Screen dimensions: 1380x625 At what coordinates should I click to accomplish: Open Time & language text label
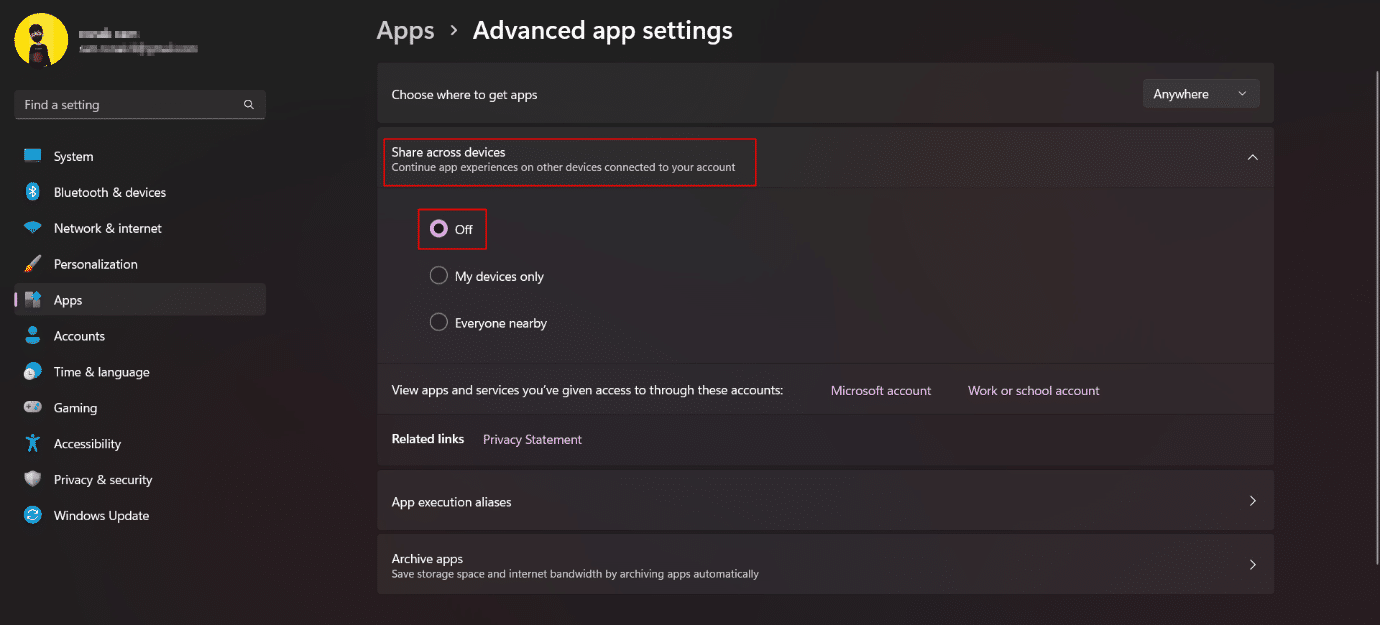point(101,372)
